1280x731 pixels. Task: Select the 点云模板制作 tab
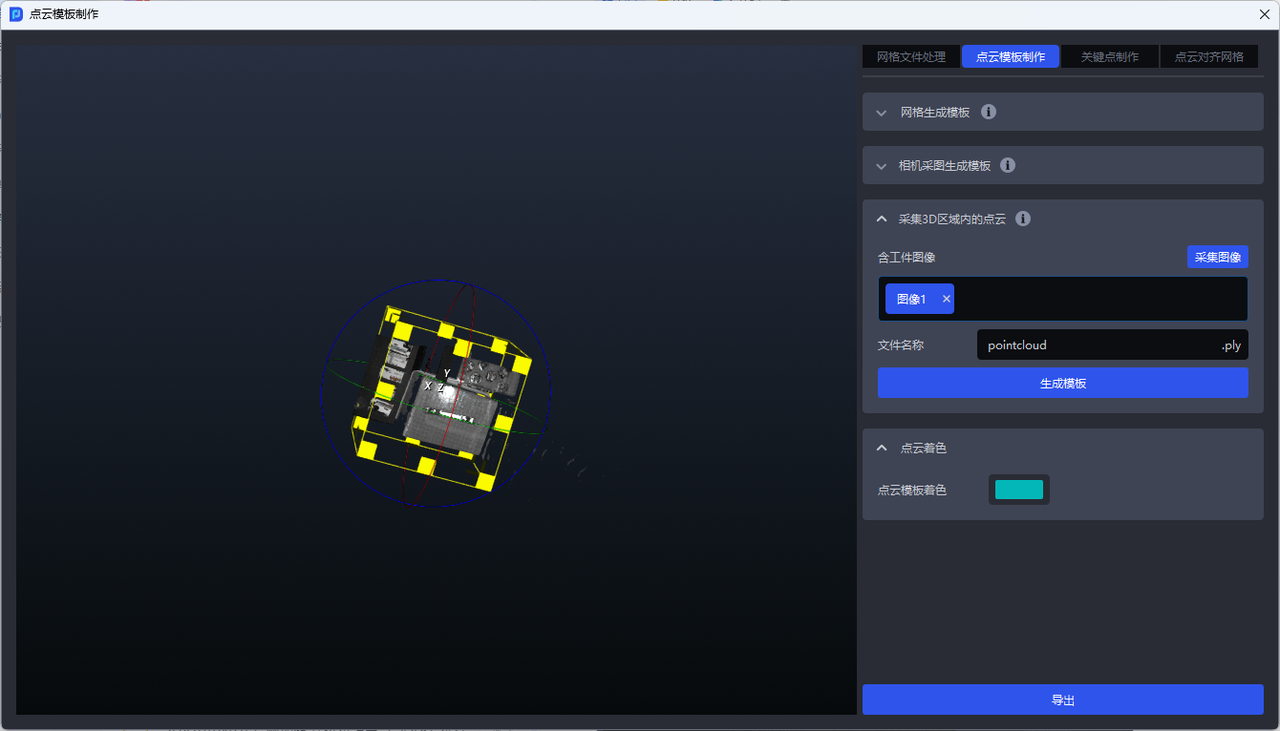pyautogui.click(x=1010, y=57)
